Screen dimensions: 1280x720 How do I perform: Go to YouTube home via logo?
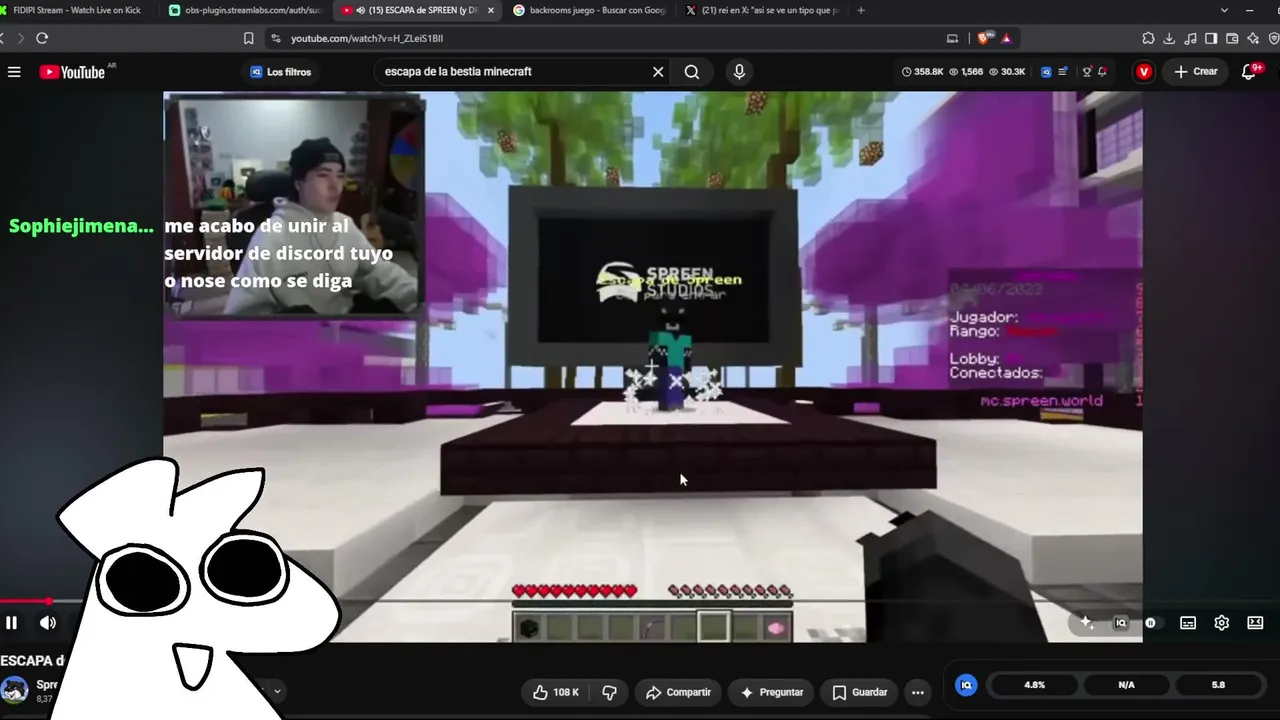pyautogui.click(x=72, y=72)
